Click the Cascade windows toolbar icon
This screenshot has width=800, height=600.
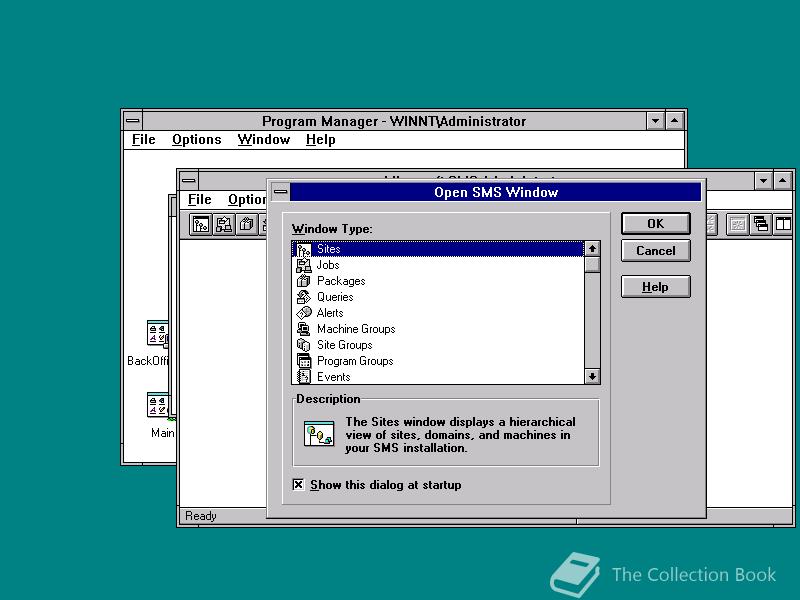761,224
